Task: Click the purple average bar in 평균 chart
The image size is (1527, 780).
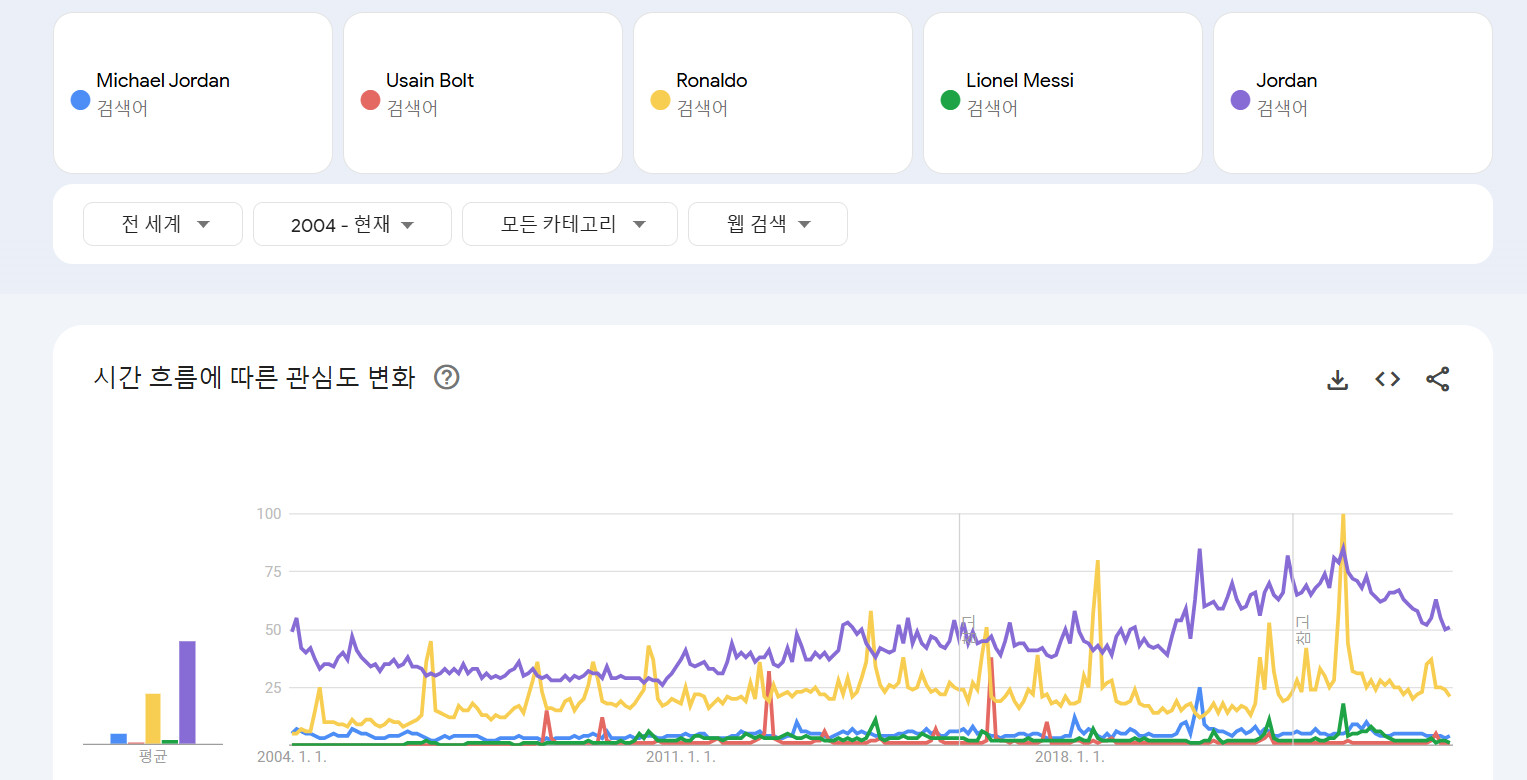Action: [187, 692]
